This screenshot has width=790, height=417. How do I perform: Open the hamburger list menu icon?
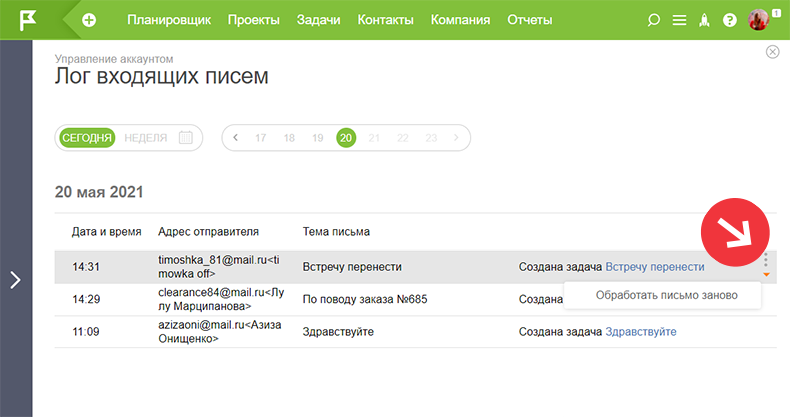pyautogui.click(x=679, y=20)
